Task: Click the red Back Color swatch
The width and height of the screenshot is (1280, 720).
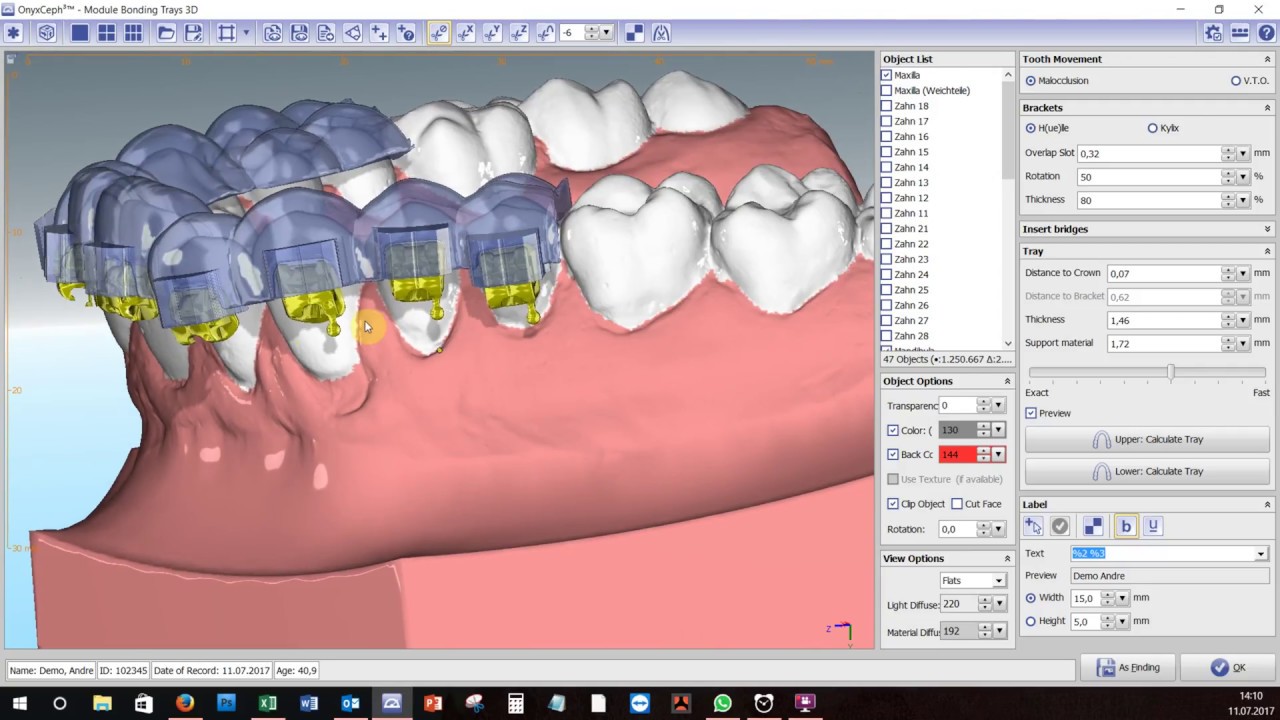Action: (x=957, y=454)
